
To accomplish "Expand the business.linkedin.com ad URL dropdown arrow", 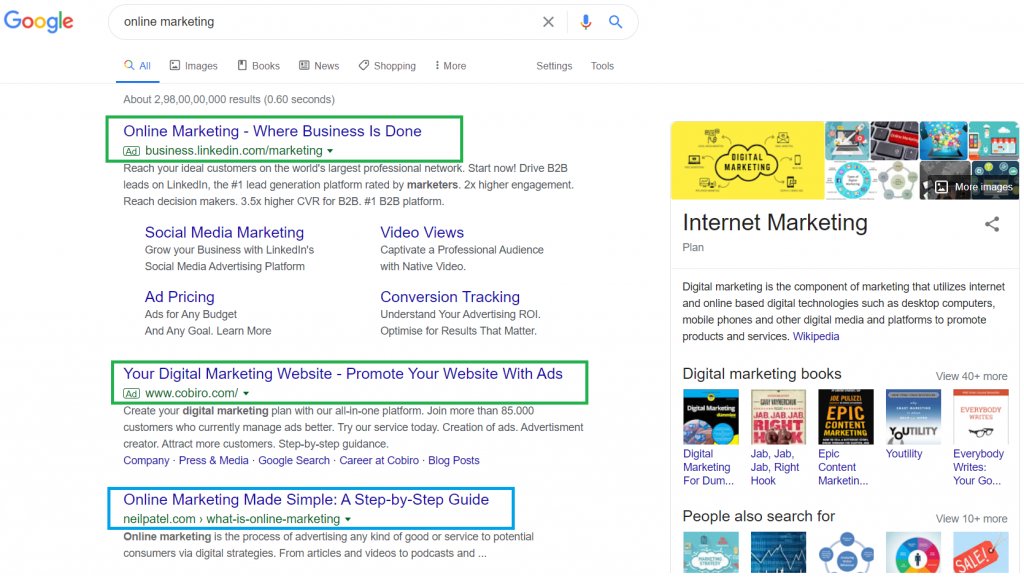I will pos(330,151).
